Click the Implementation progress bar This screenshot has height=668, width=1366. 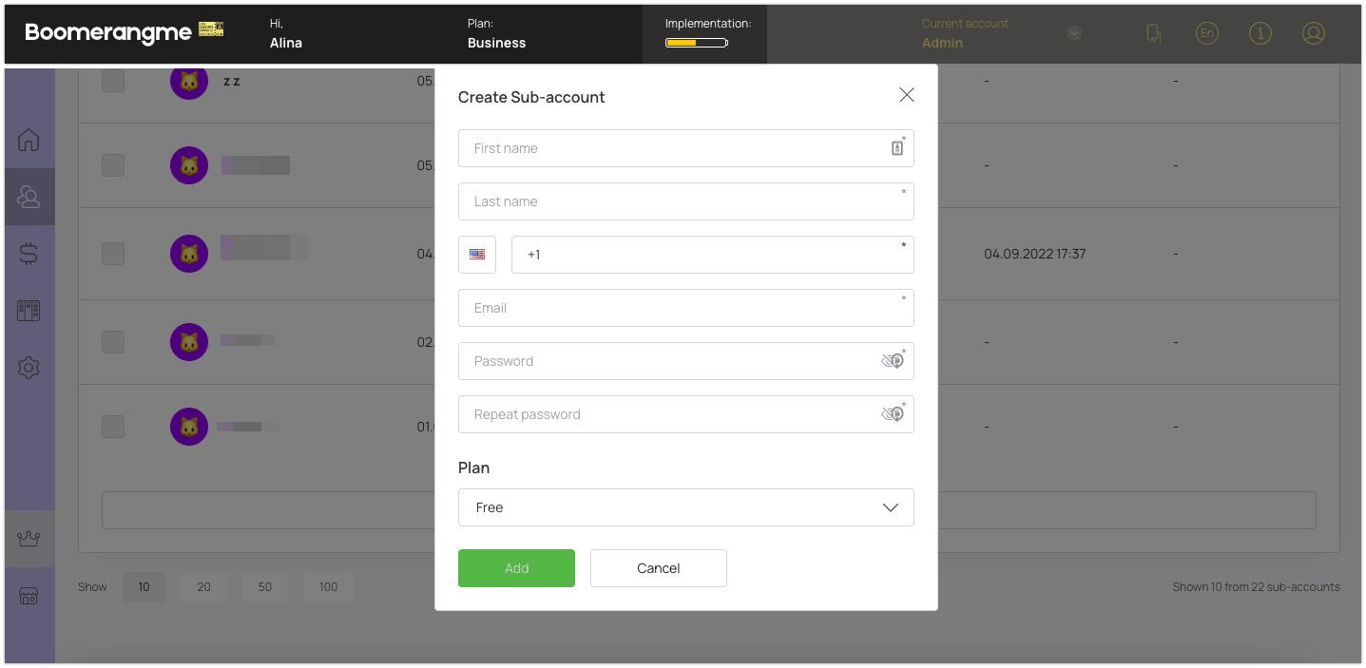click(696, 43)
